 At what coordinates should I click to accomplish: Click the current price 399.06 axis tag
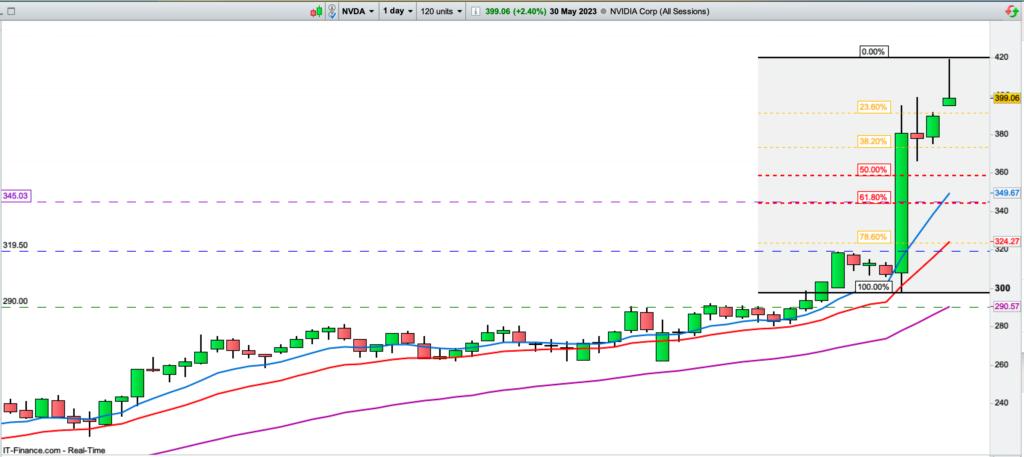click(1005, 98)
